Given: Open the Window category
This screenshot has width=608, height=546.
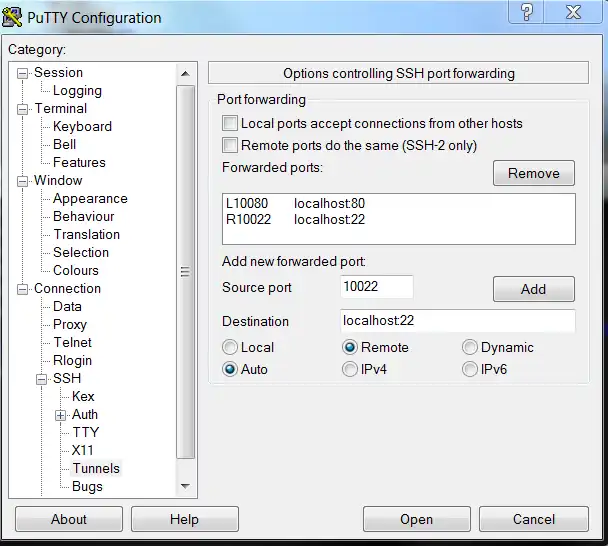Looking at the screenshot, I should tap(58, 180).
